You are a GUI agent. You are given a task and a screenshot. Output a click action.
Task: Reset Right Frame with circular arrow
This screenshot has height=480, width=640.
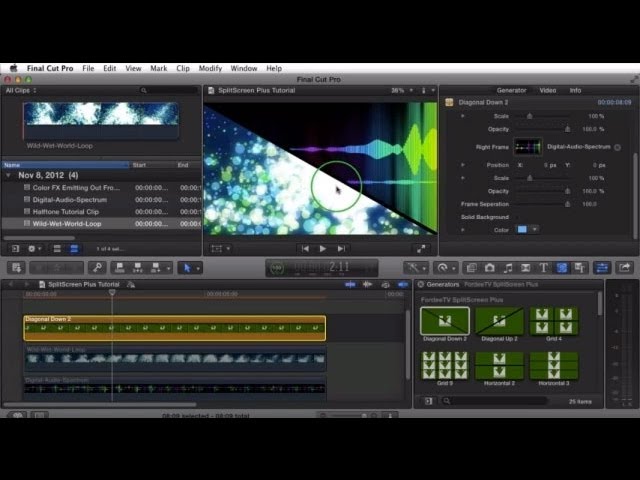[618, 147]
